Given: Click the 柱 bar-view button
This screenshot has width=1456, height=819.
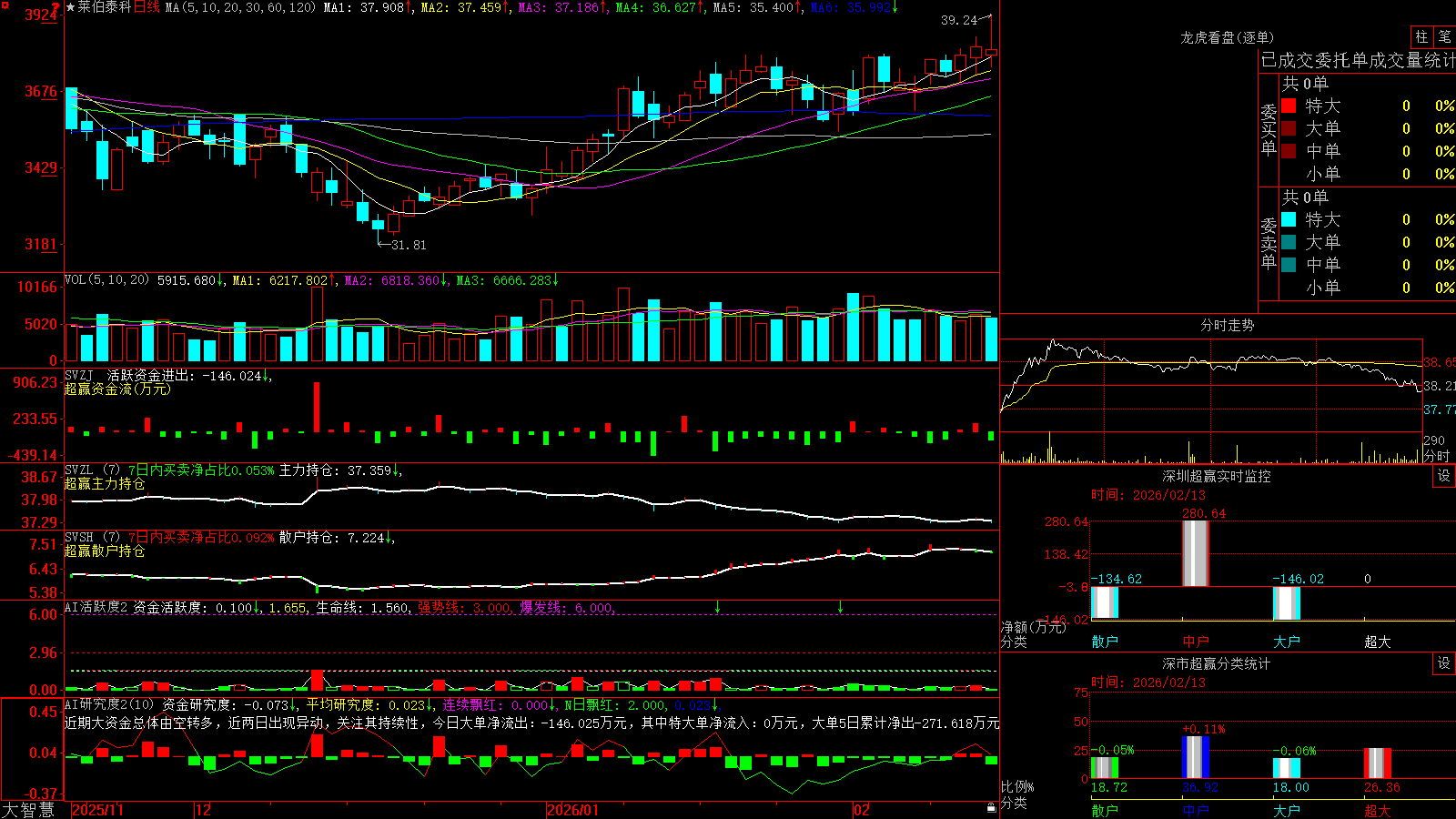Looking at the screenshot, I should pyautogui.click(x=1421, y=36).
